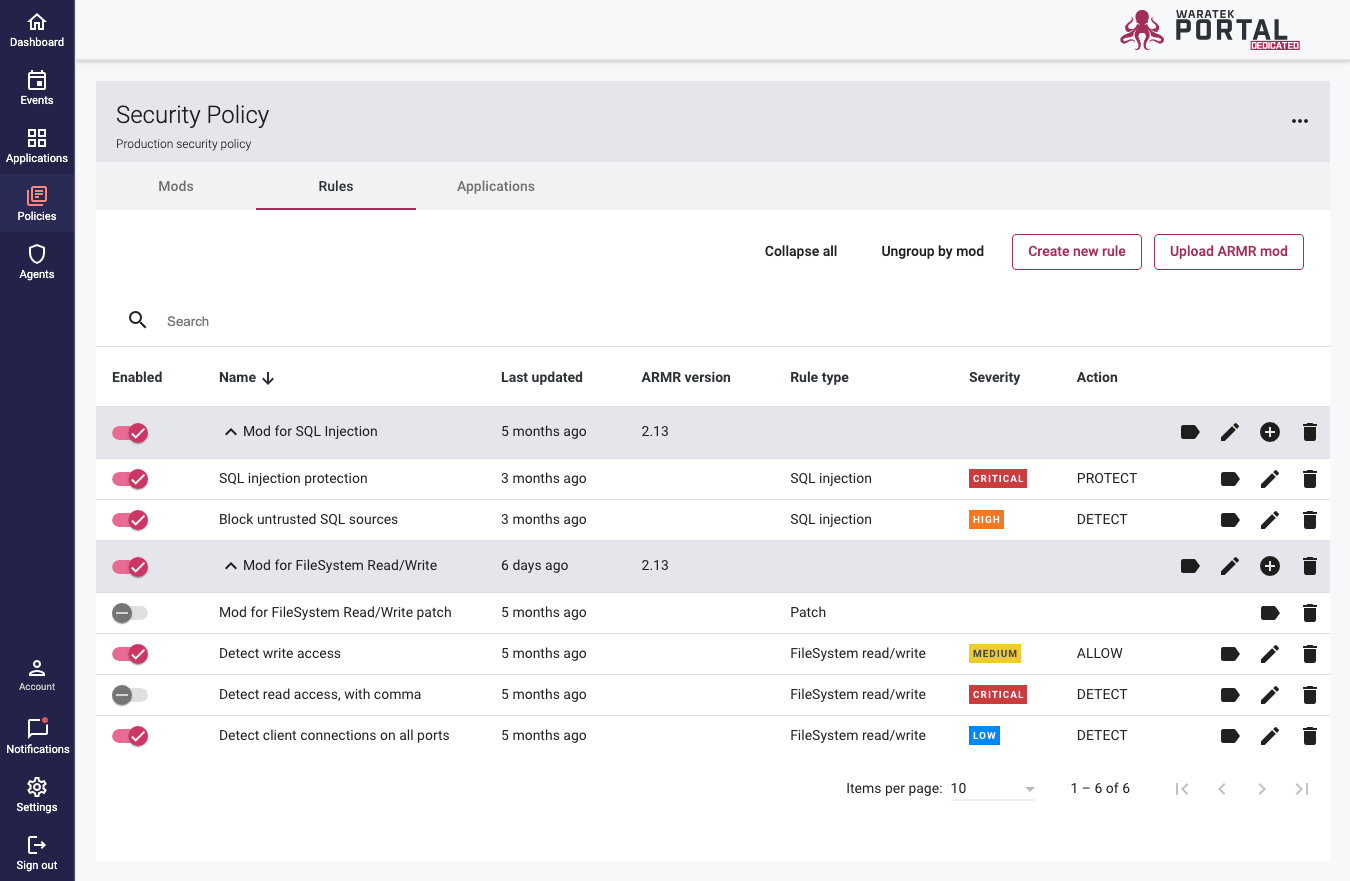Add rule to Mod for SQL Injection

(1270, 432)
